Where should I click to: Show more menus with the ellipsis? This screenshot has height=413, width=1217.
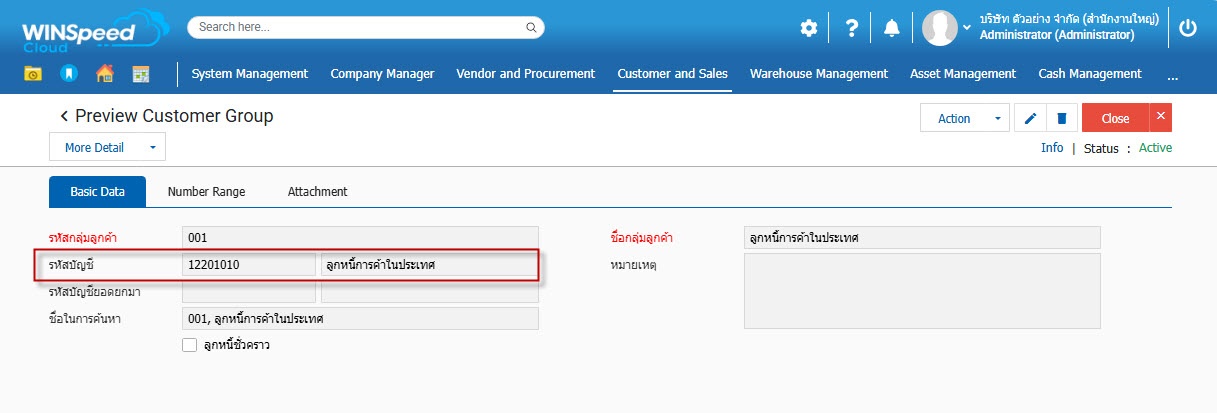click(1172, 74)
